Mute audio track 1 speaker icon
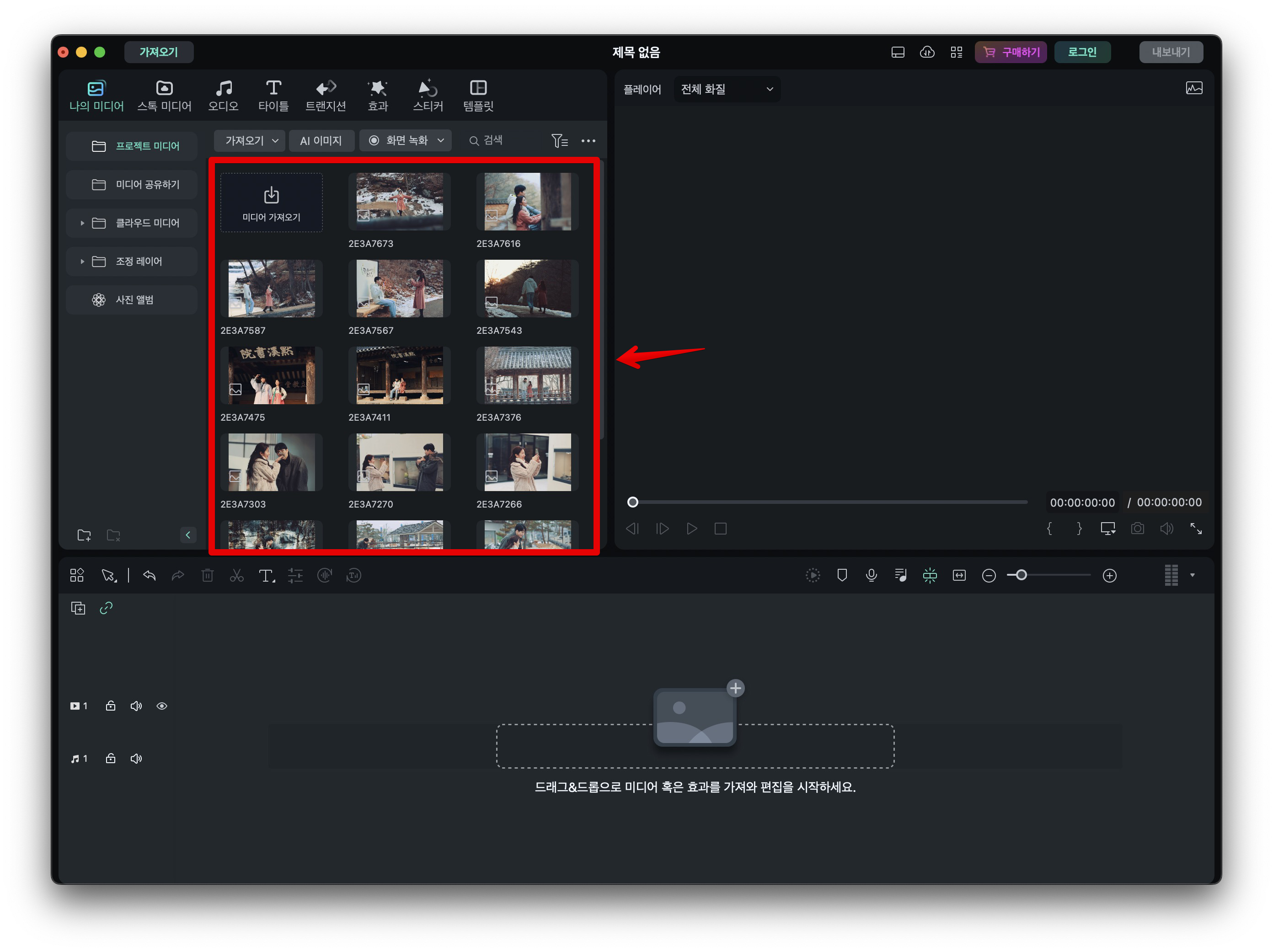The width and height of the screenshot is (1273, 952). point(136,759)
